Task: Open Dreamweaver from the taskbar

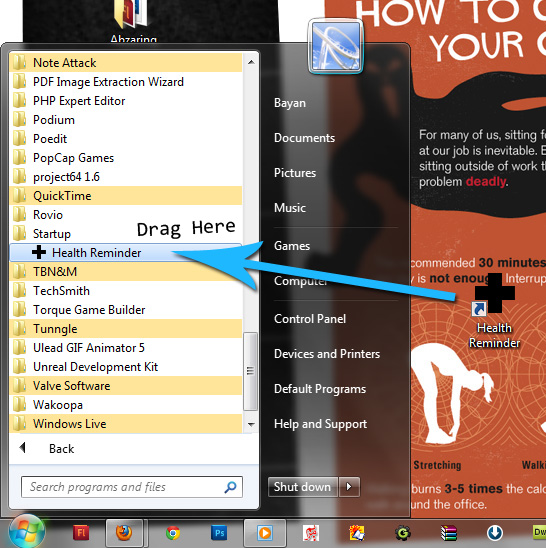Action: 539,532
